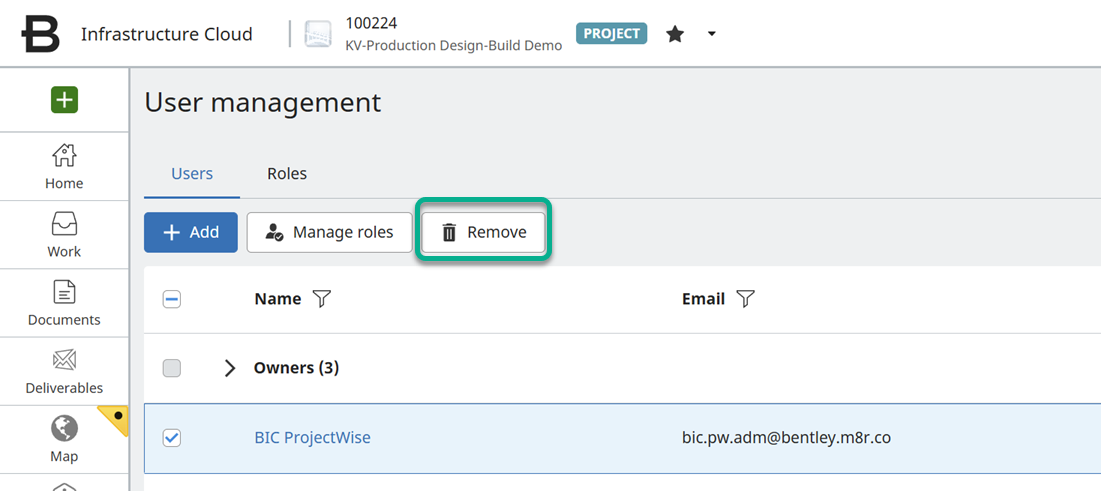Check the Owners group checkbox
Image resolution: width=1101 pixels, height=491 pixels.
pyautogui.click(x=172, y=368)
